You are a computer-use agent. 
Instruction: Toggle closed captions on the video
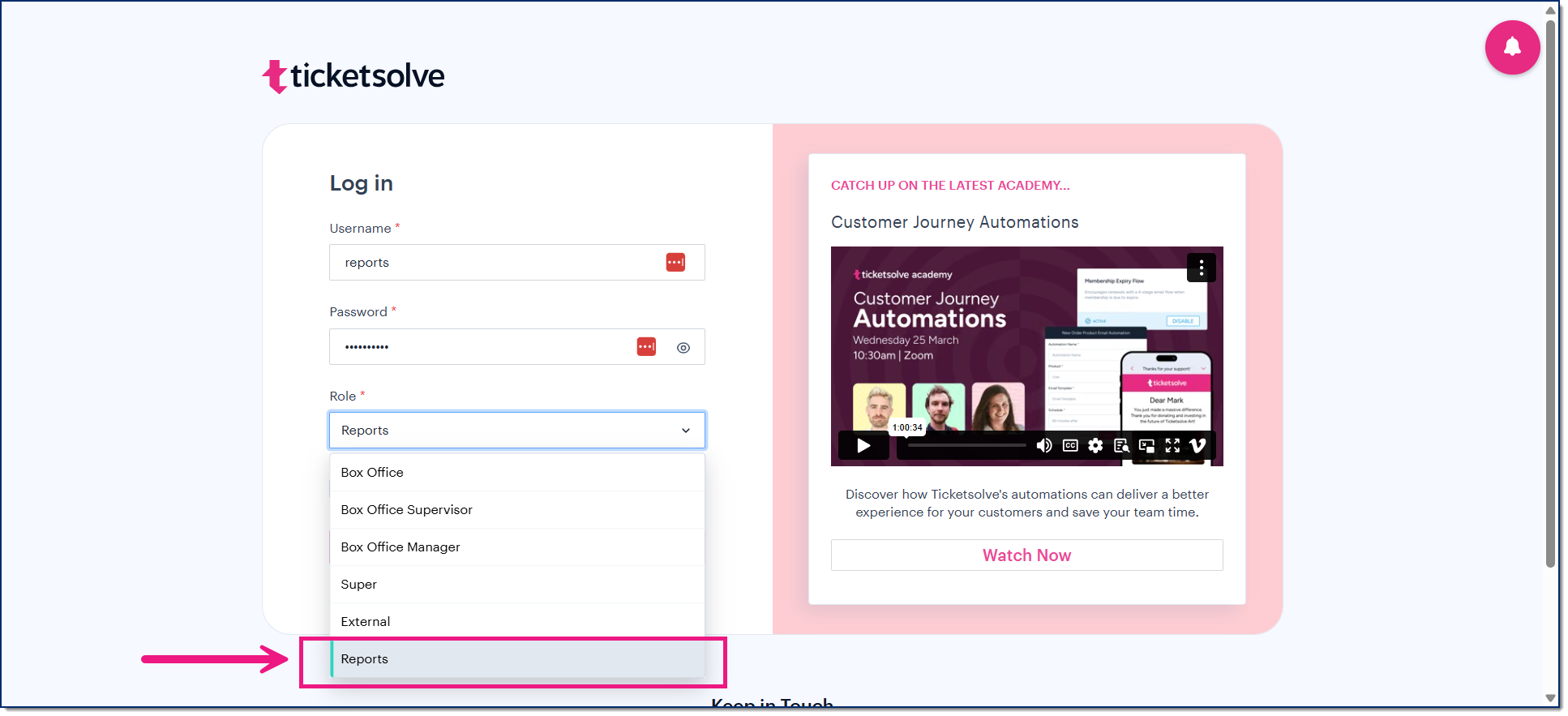1070,445
